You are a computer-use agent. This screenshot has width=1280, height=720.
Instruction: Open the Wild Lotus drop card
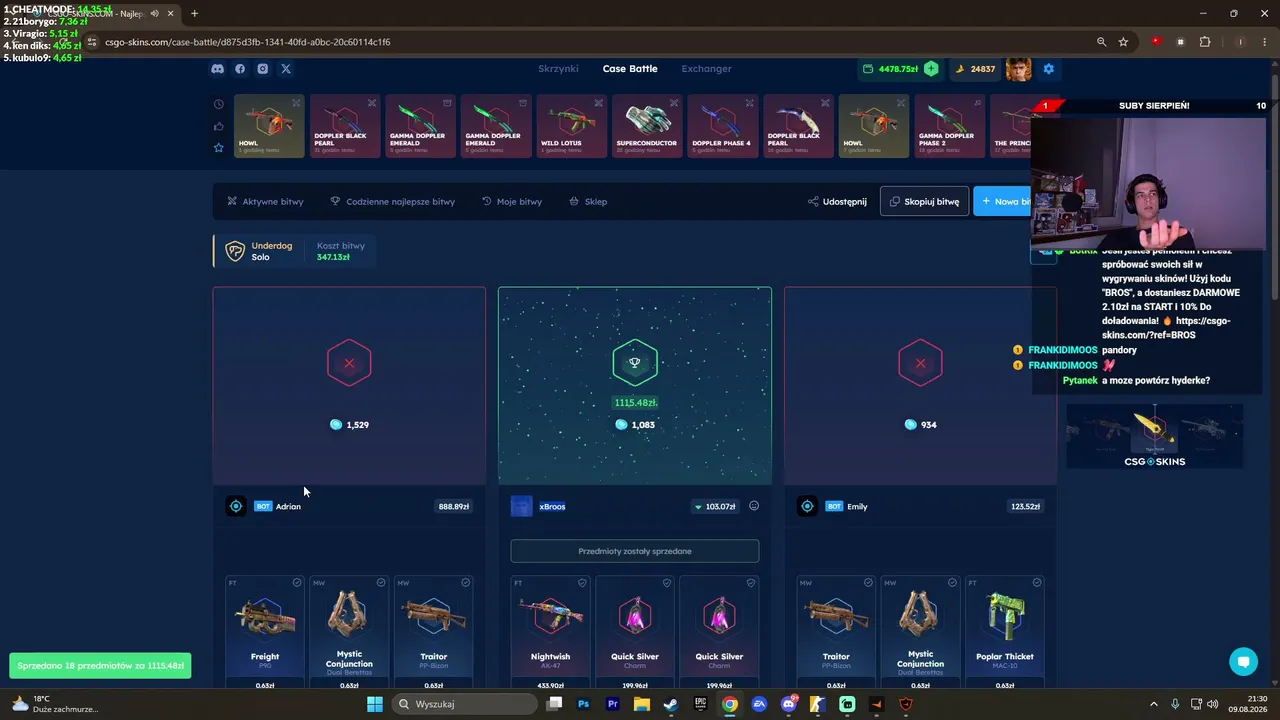(x=572, y=126)
